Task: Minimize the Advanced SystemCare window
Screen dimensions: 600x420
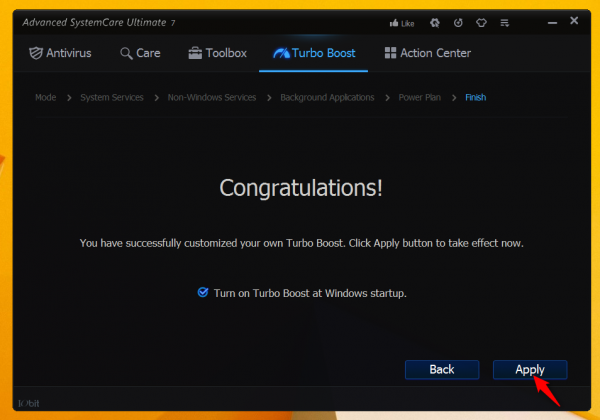Action: point(552,23)
